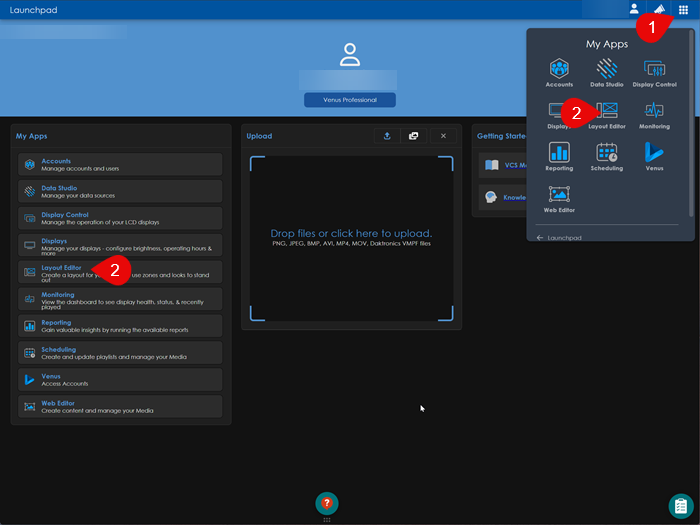This screenshot has width=700, height=525.
Task: Select Displays row in left My Apps list
Action: 119,245
